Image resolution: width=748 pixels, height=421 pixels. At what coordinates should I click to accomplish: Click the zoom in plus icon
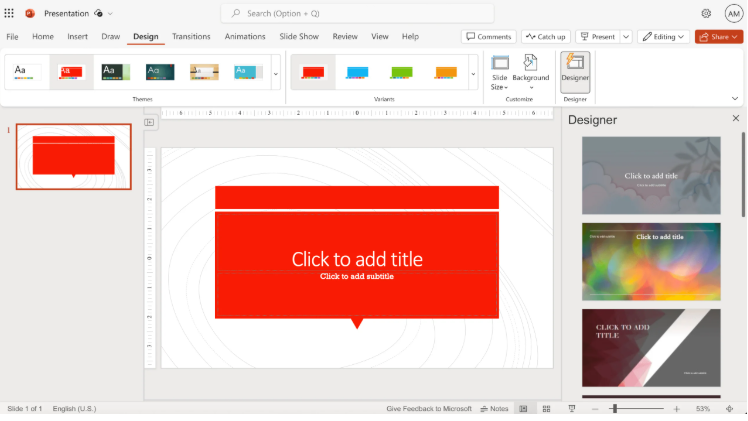pyautogui.click(x=676, y=409)
